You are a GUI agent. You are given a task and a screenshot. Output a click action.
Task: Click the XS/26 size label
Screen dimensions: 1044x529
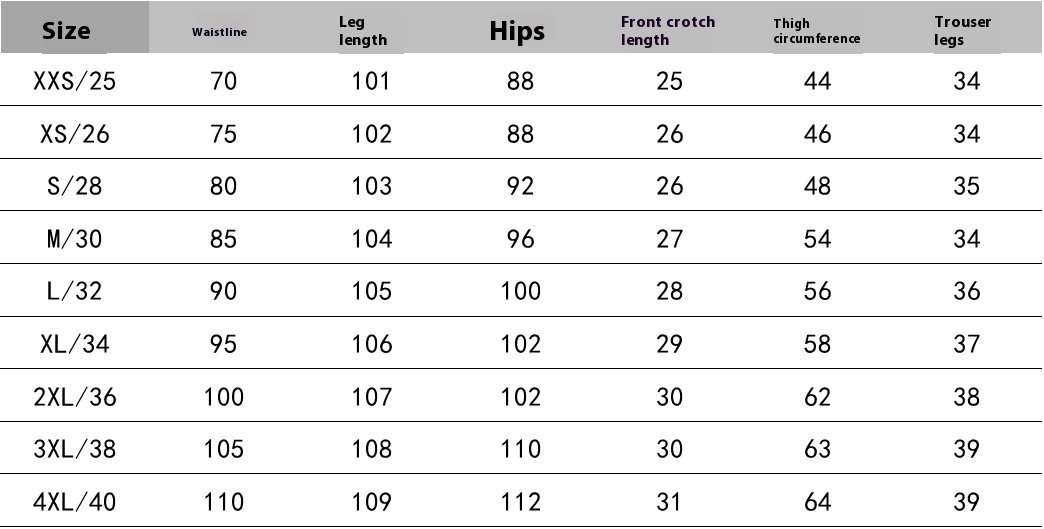(x=75, y=134)
